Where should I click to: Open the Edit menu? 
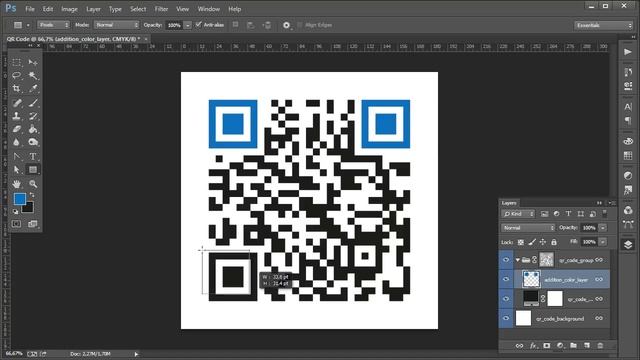(48, 9)
